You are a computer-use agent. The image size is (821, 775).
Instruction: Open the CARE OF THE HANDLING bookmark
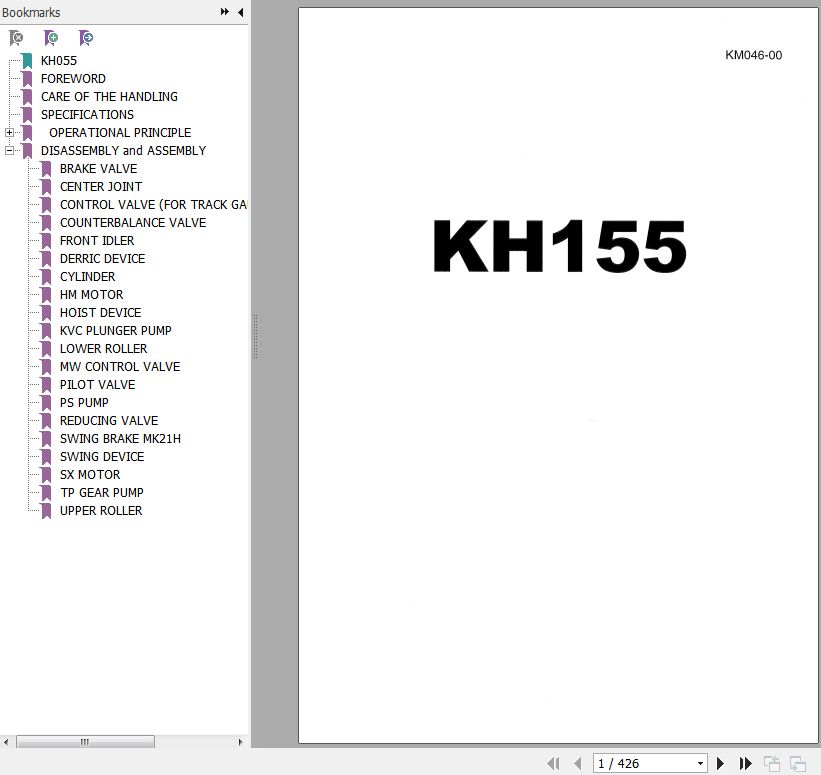[109, 97]
